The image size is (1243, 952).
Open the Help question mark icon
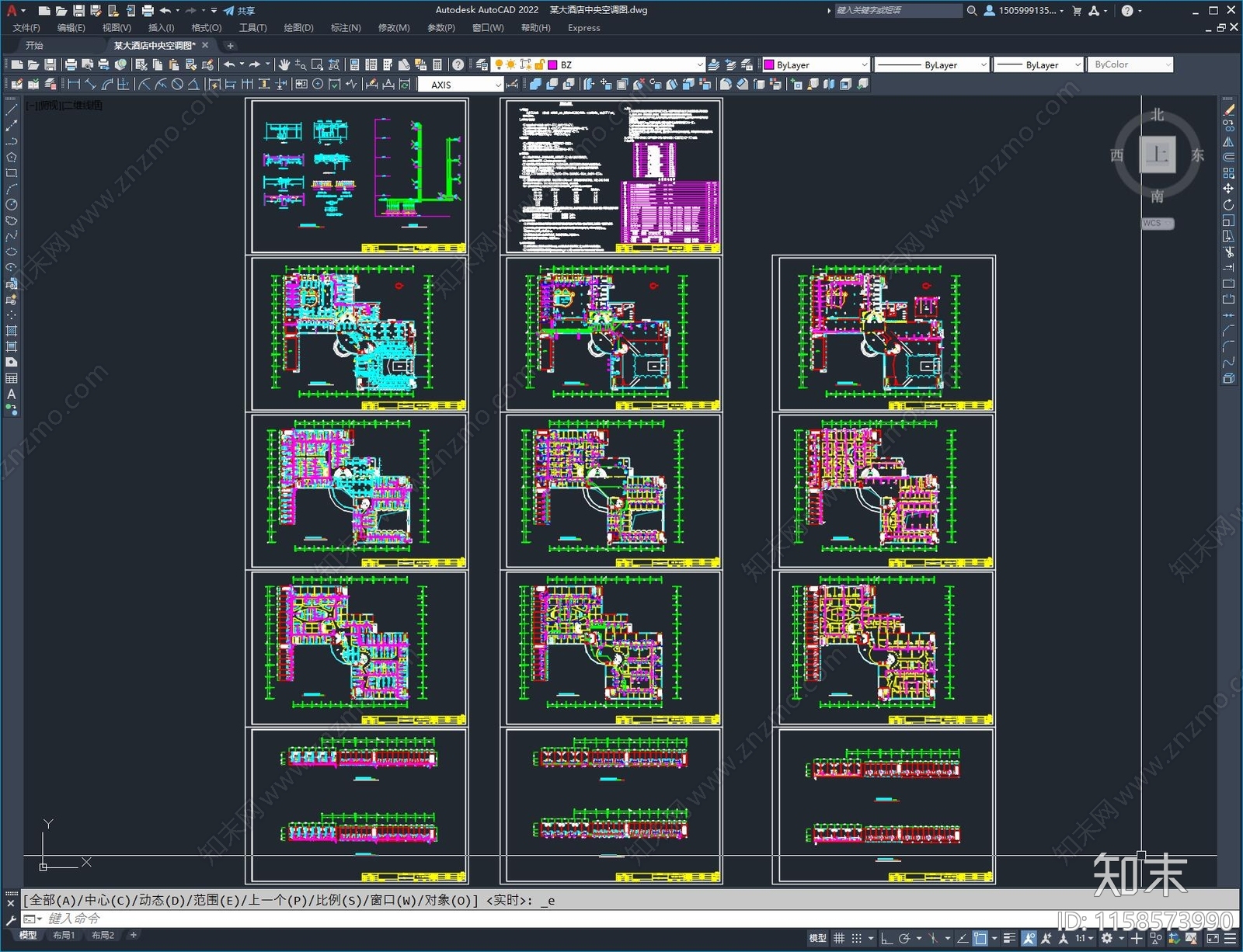click(458, 64)
